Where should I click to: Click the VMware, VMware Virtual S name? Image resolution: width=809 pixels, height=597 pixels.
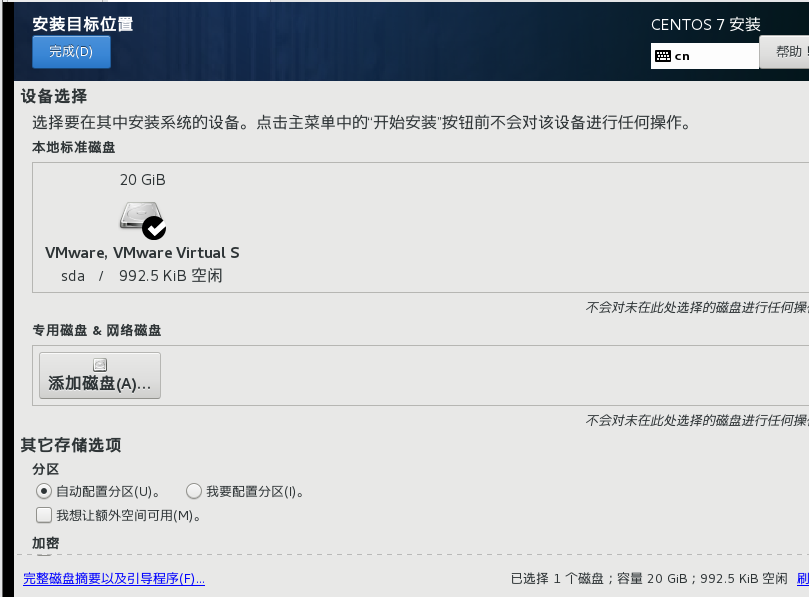click(142, 253)
